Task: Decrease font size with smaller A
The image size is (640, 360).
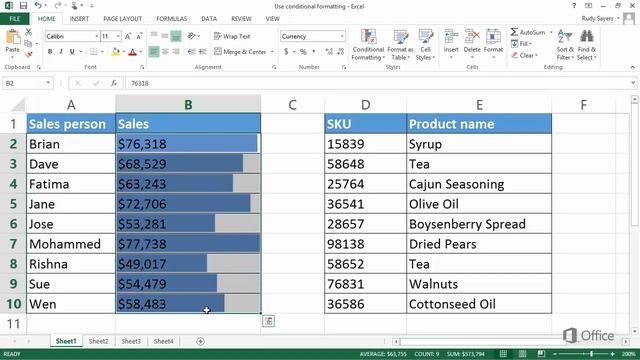Action: [x=139, y=36]
